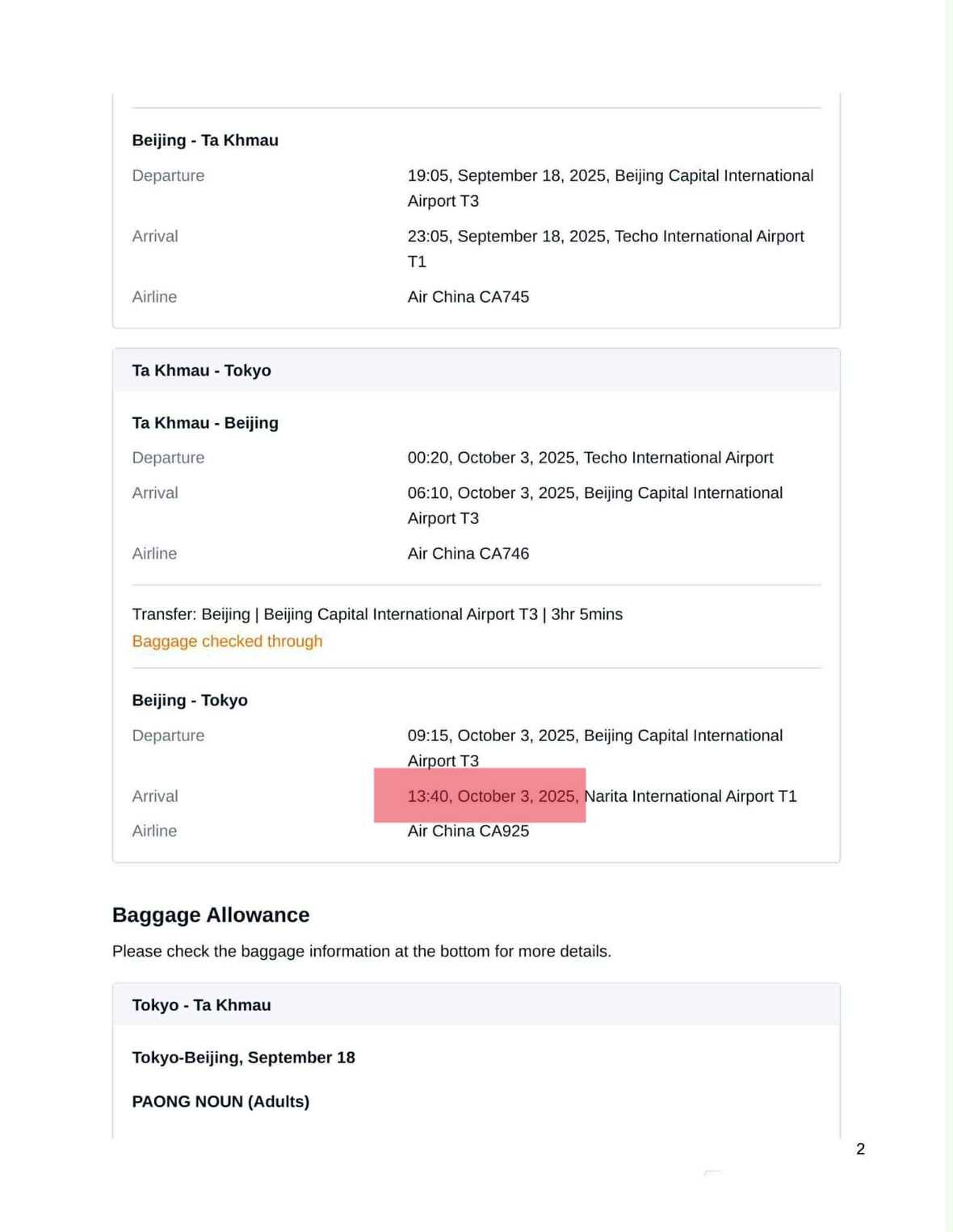953x1232 pixels.
Task: Select the Air China CA746 flight number
Action: 468,554
